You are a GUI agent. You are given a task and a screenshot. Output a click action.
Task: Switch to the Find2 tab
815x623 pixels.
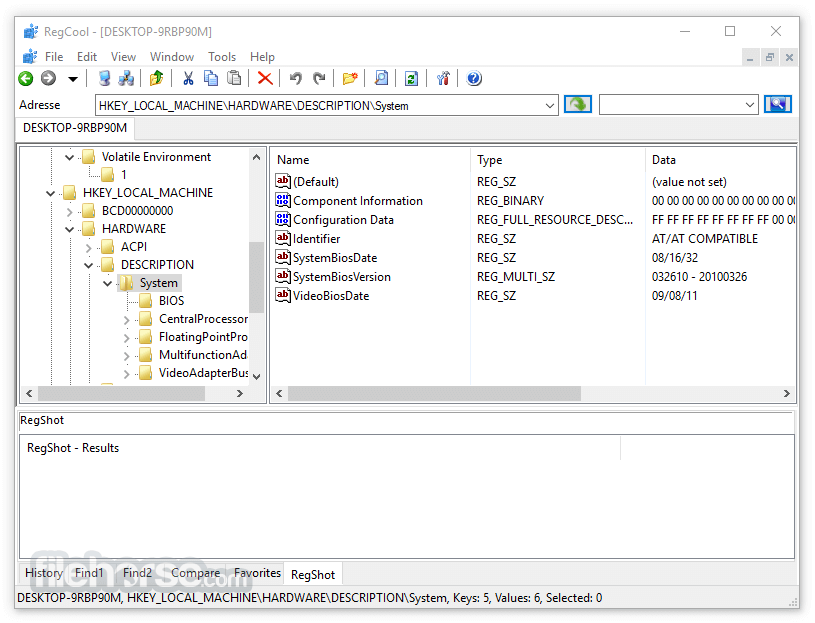pos(137,573)
